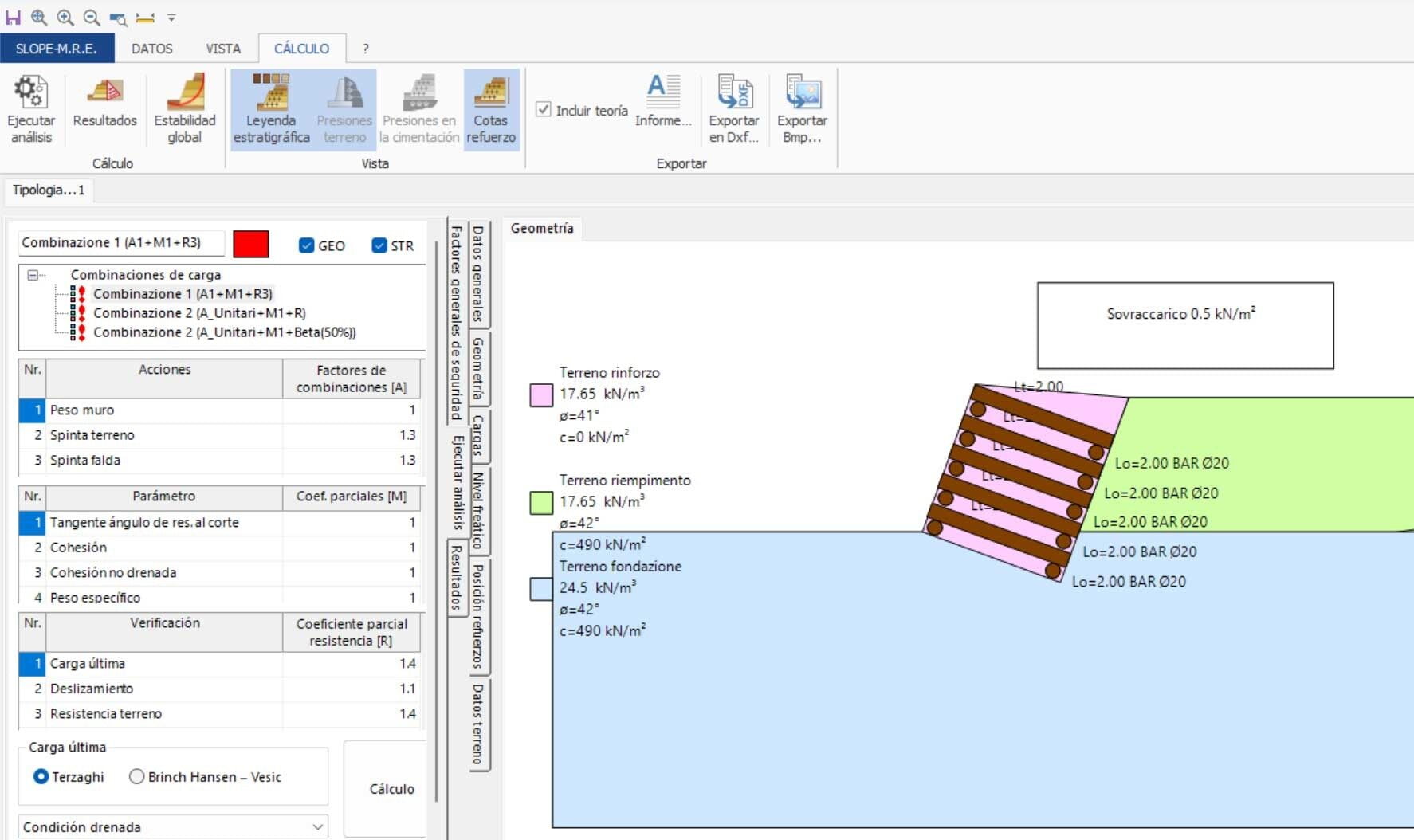Open the Datos terreno vertical tab
This screenshot has height=840, width=1414.
point(478,723)
